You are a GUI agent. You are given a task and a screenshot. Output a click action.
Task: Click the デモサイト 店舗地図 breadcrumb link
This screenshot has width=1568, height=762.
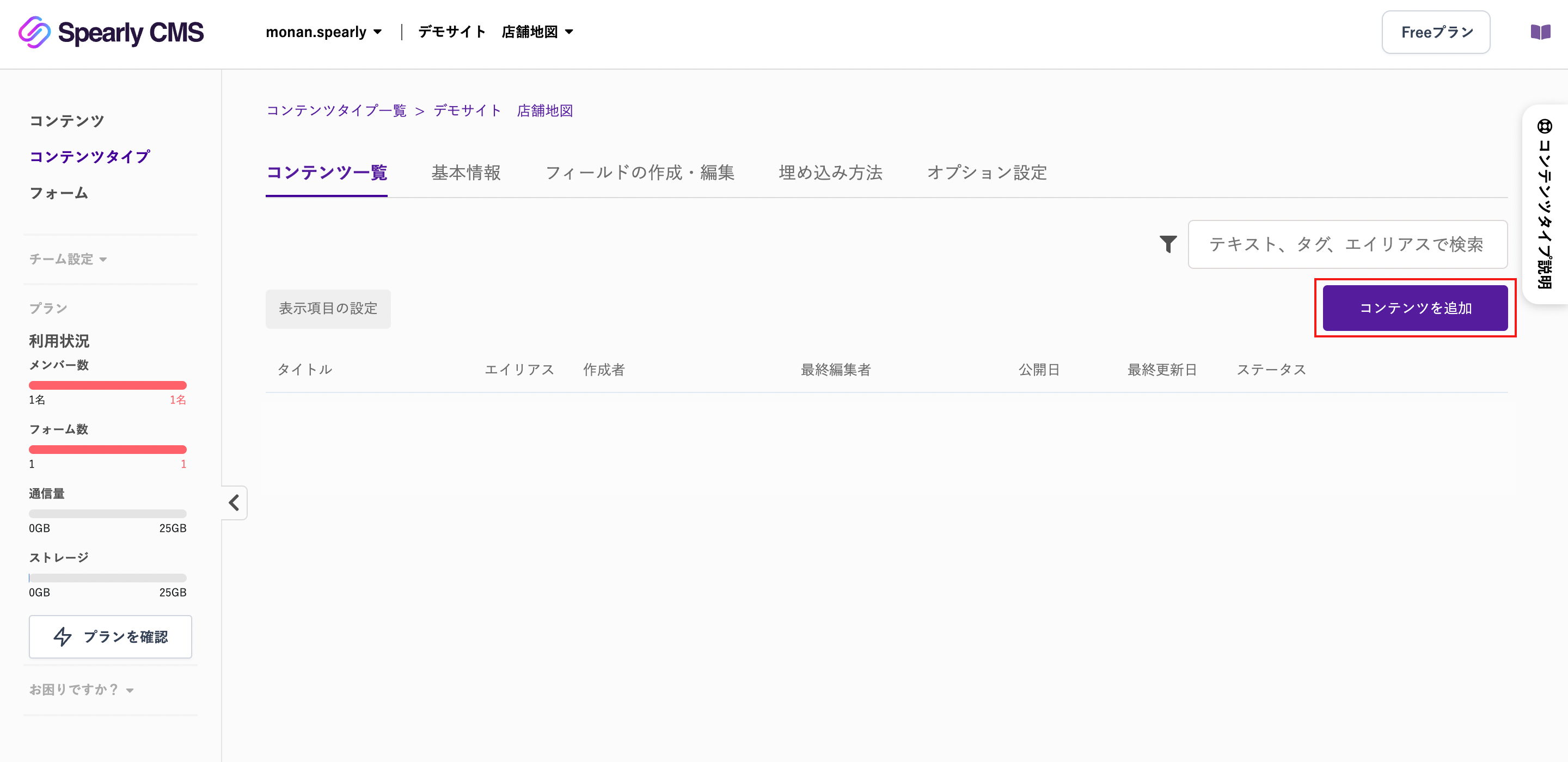[x=503, y=111]
